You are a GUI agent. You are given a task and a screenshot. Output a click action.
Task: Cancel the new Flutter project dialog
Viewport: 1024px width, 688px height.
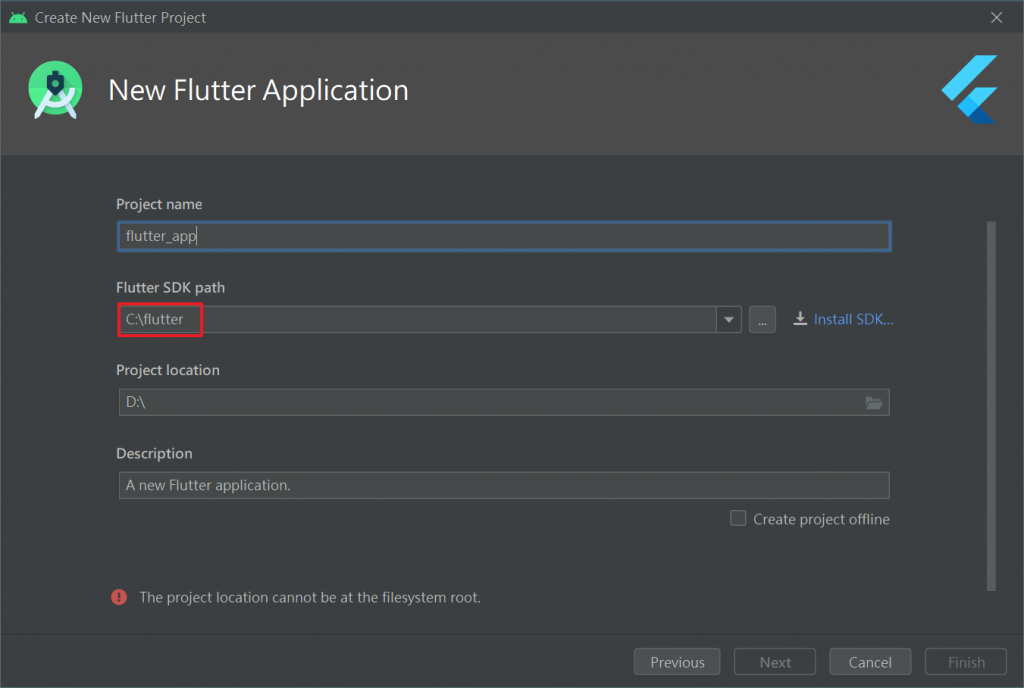click(870, 662)
